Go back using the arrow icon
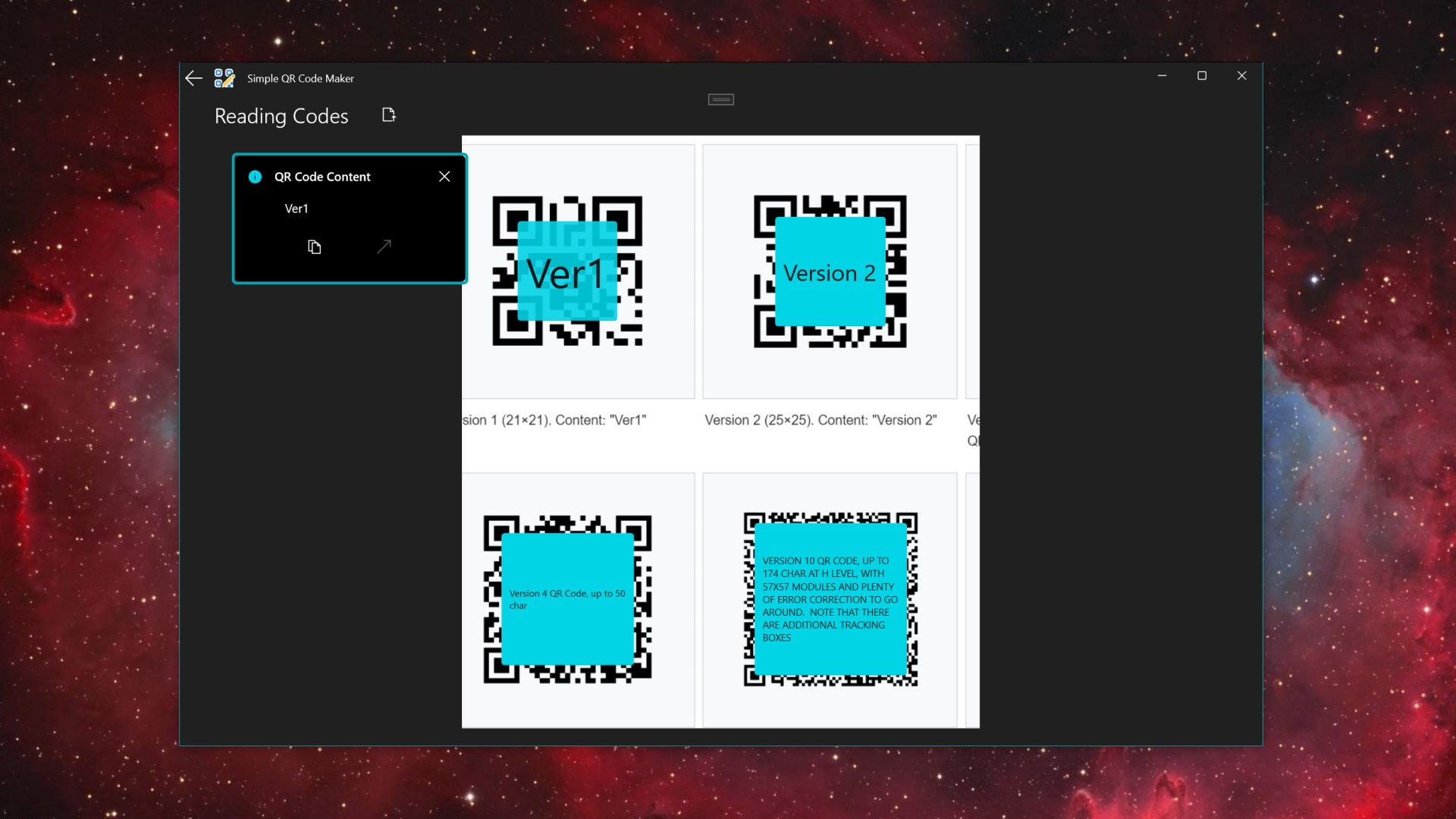Screen dimensions: 1456x819 [x=193, y=78]
